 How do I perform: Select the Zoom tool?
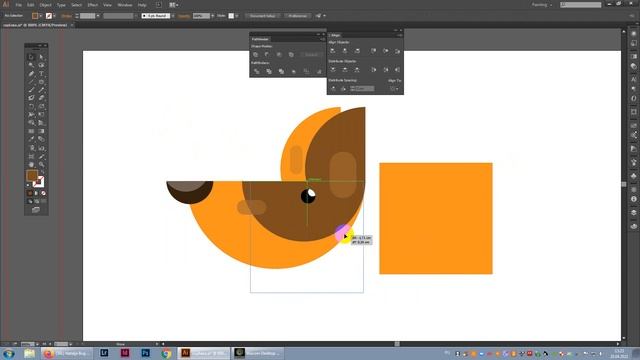41,164
